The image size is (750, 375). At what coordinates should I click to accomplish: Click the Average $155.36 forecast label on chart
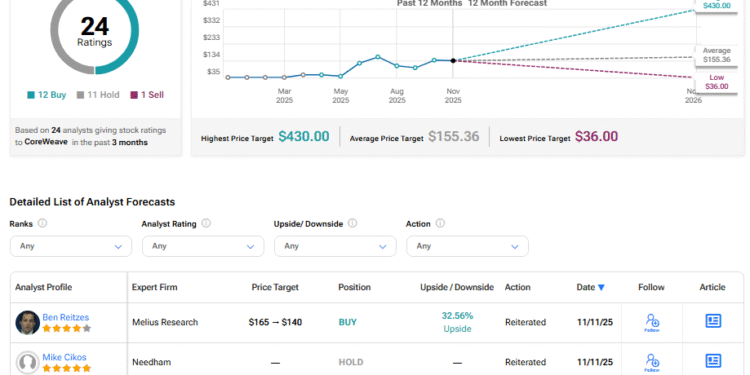click(x=717, y=55)
